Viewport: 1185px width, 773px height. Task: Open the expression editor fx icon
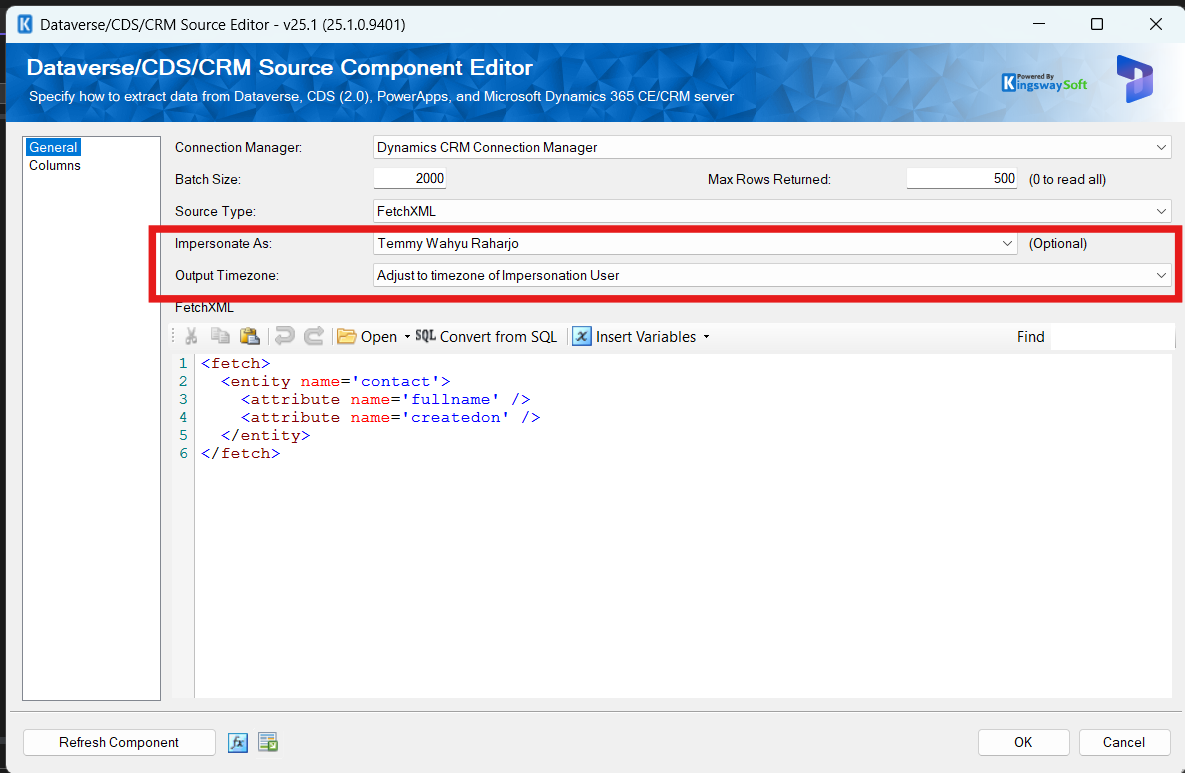point(238,743)
